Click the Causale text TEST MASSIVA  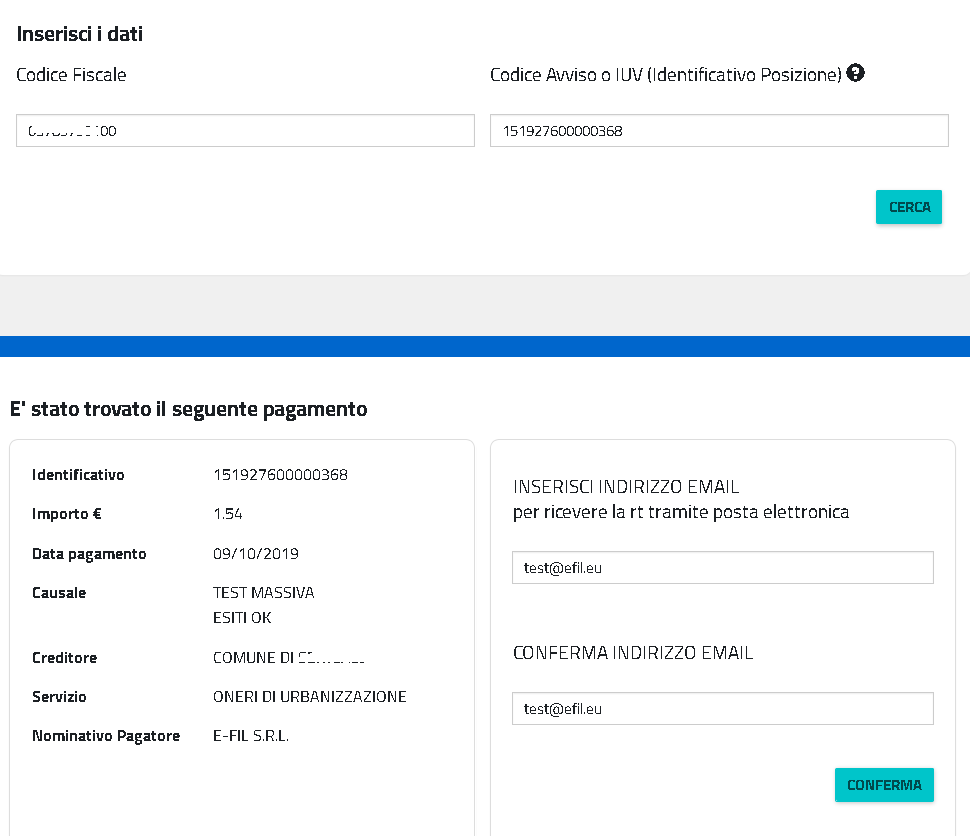point(264,593)
